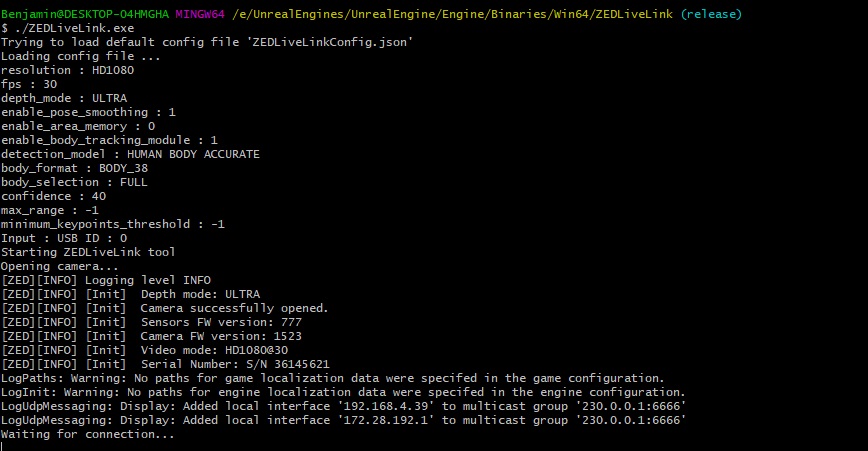
Task: Click the resolution : HD1080 line
Action: click(68, 70)
